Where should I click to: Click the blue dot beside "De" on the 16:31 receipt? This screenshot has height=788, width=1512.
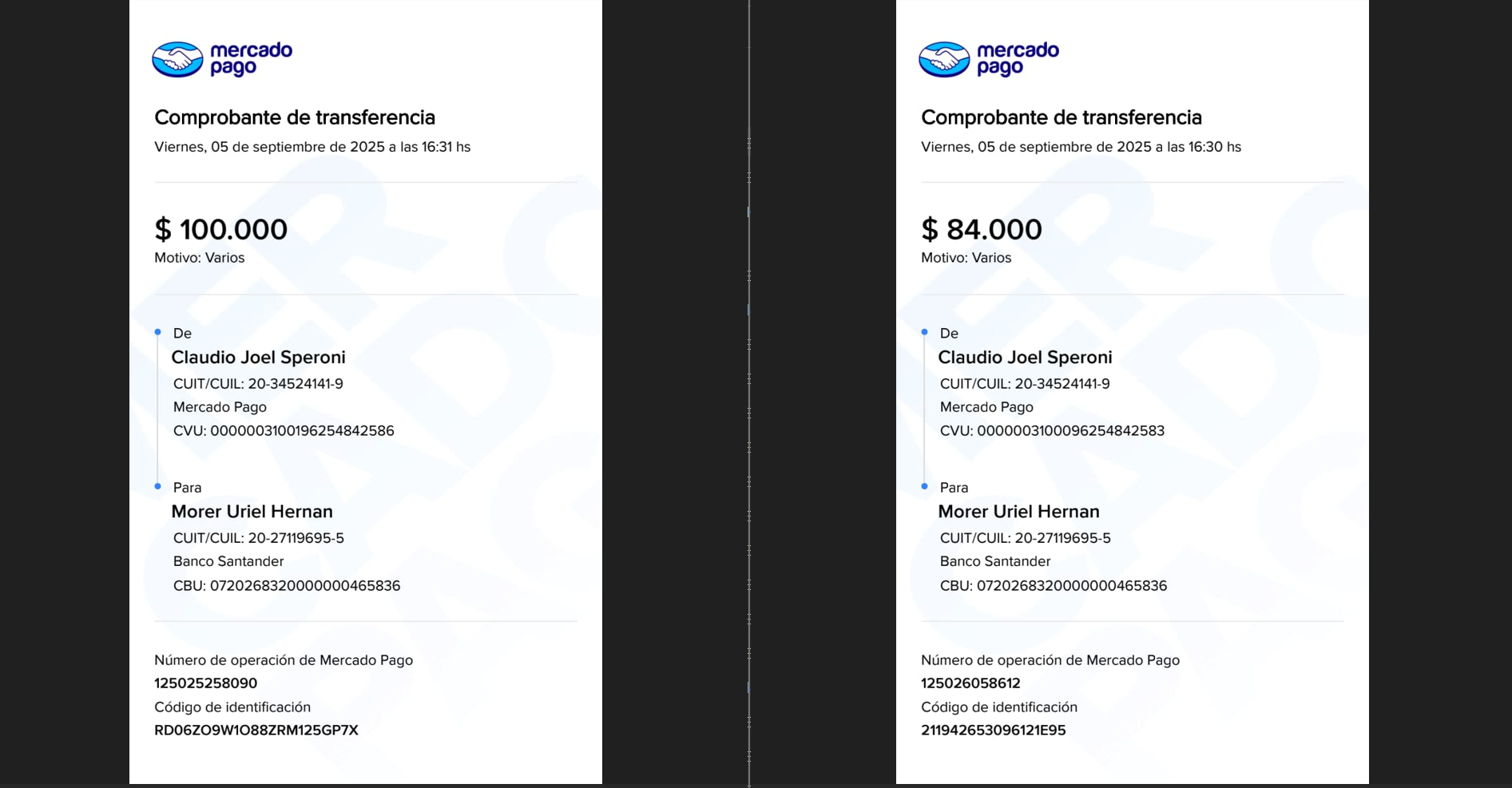tap(158, 332)
